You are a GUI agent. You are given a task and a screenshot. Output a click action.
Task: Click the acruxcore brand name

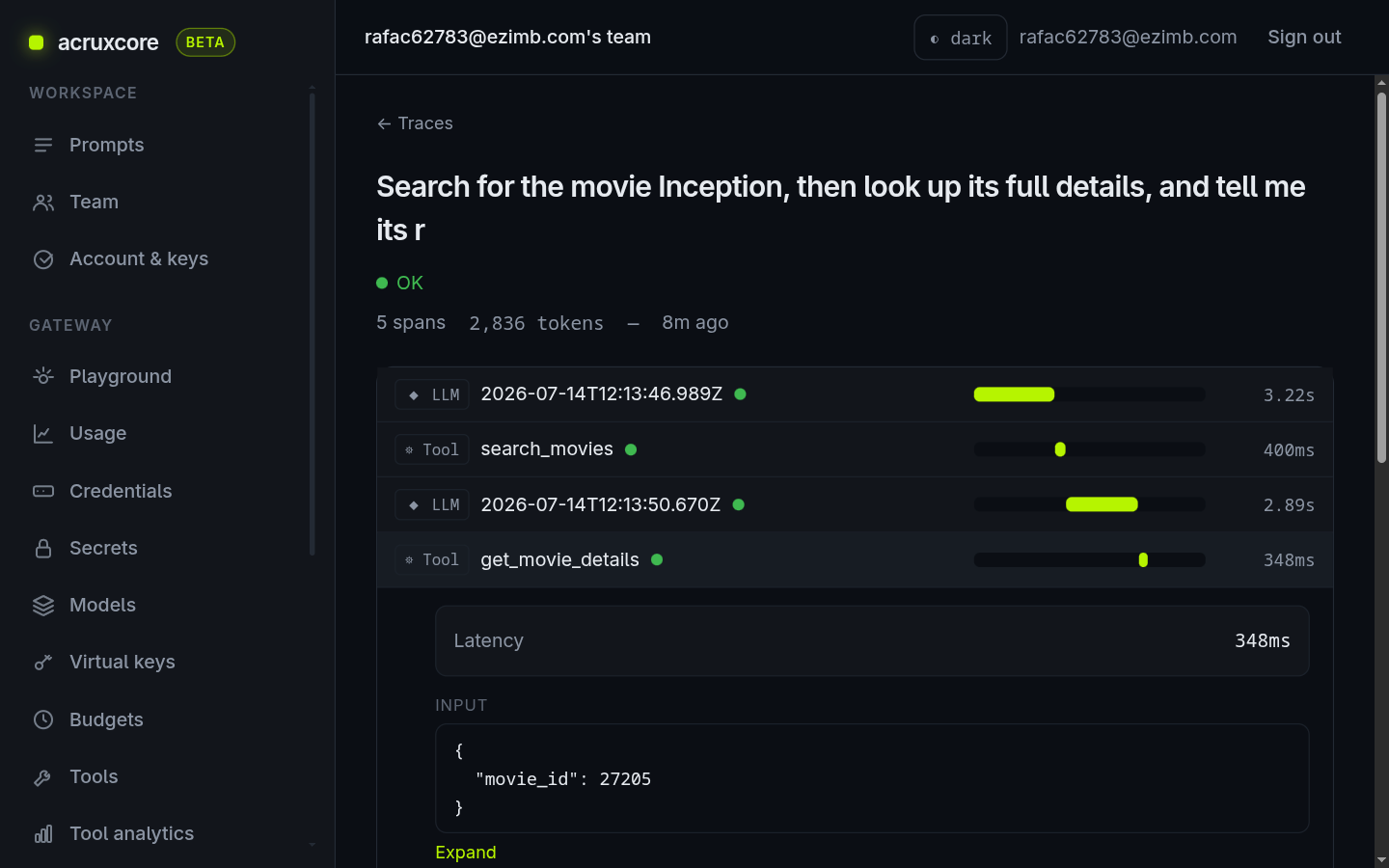pyautogui.click(x=108, y=42)
